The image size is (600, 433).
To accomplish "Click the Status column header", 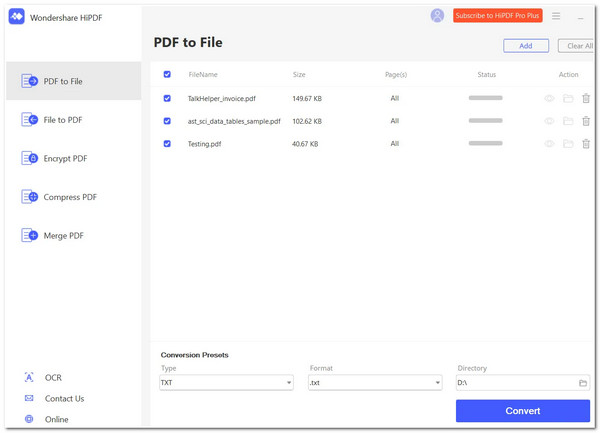I will [x=486, y=75].
